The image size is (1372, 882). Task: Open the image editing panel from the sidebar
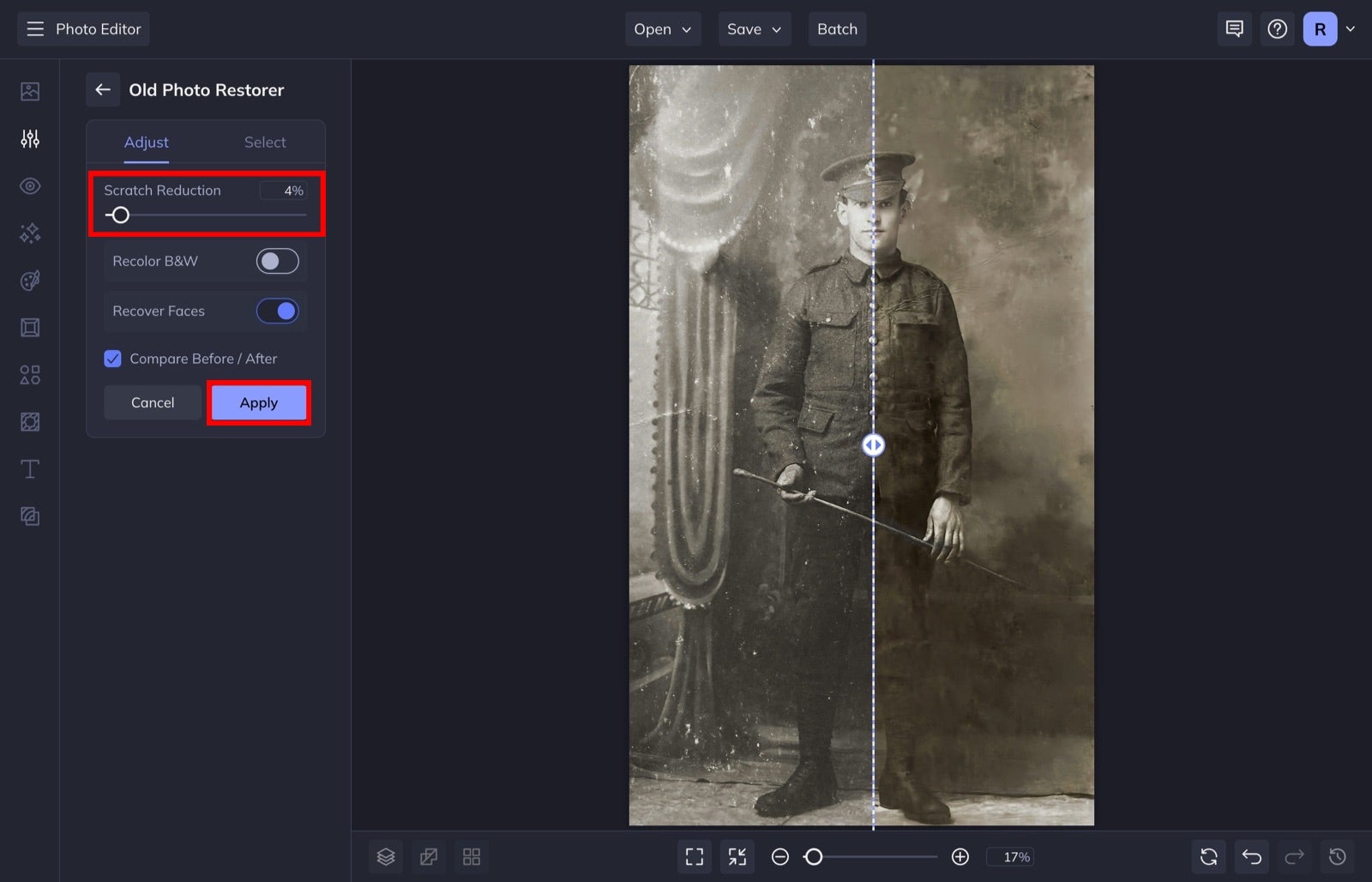pos(29,90)
